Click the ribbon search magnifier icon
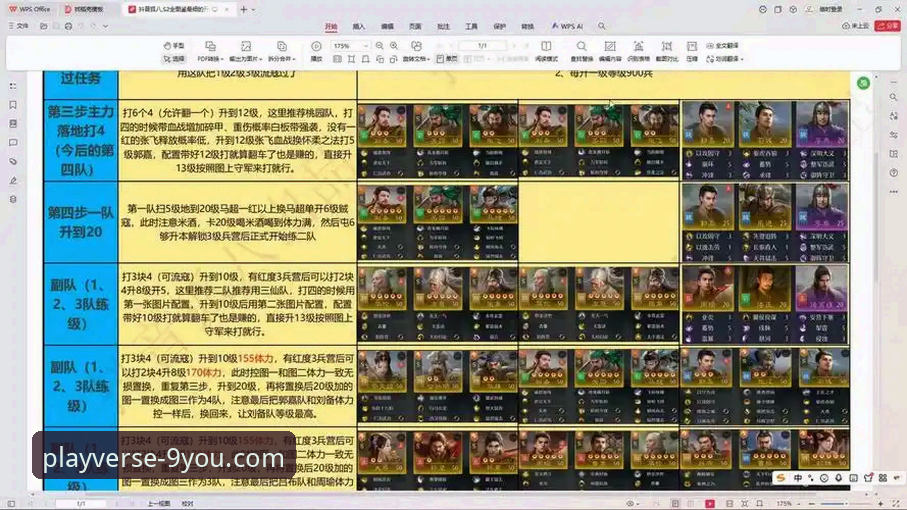This screenshot has width=907, height=510. pos(602,26)
